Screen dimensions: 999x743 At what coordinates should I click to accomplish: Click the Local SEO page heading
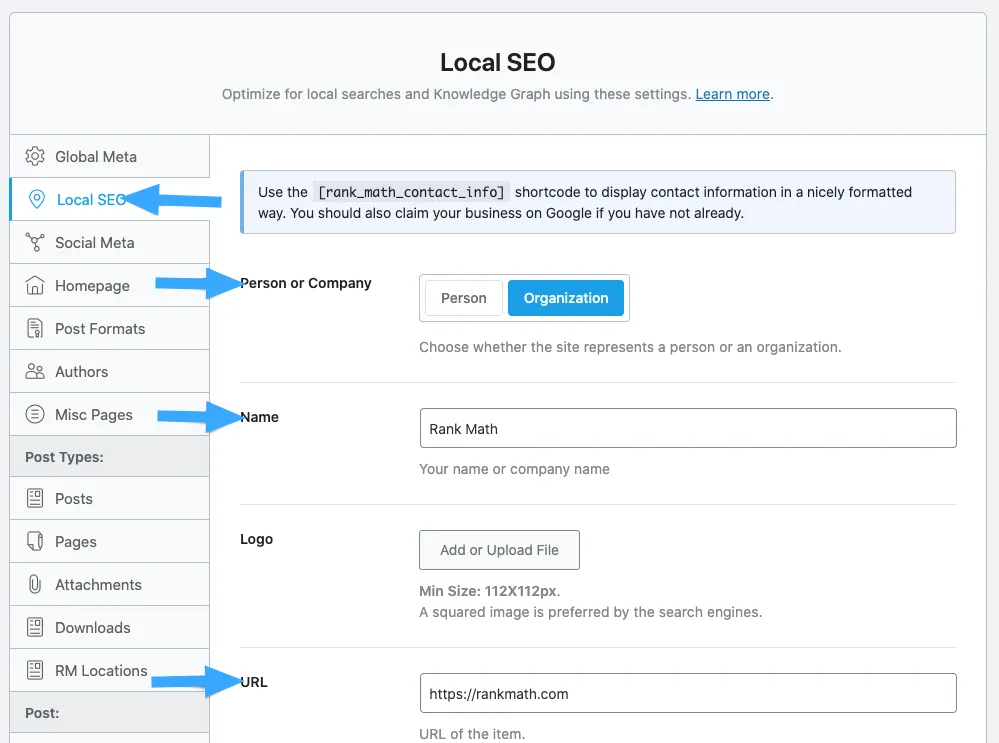coord(498,62)
